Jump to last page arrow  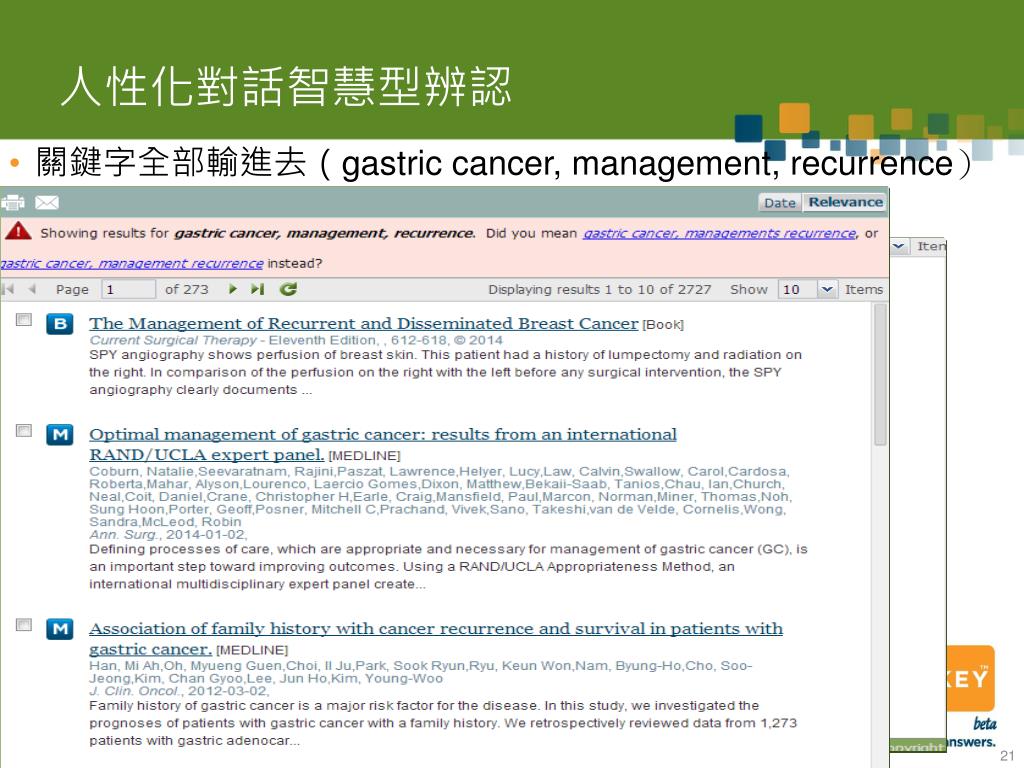[x=257, y=289]
